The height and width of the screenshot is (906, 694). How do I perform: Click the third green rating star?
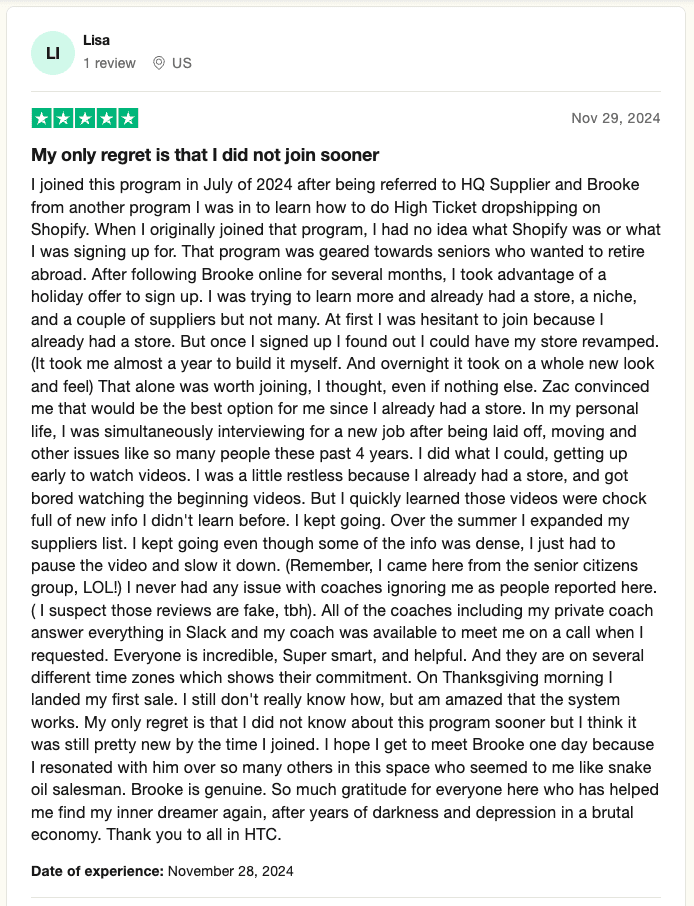[85, 118]
